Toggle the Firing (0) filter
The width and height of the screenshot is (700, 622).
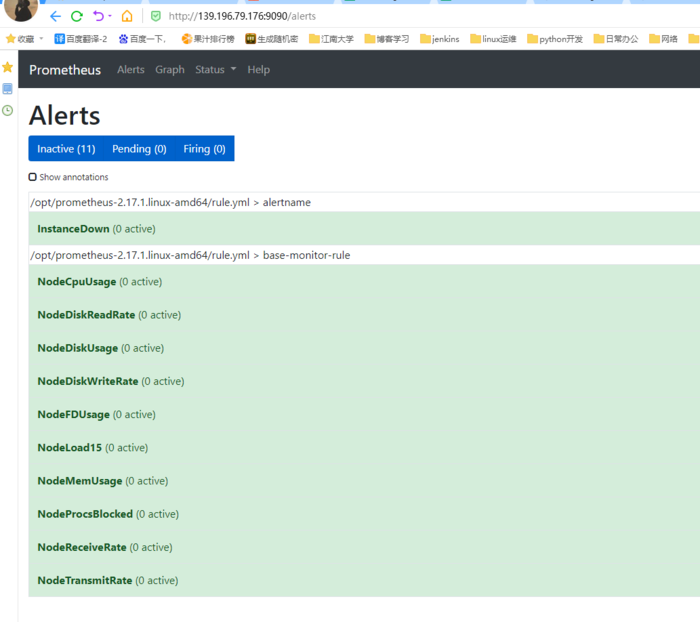(x=204, y=149)
